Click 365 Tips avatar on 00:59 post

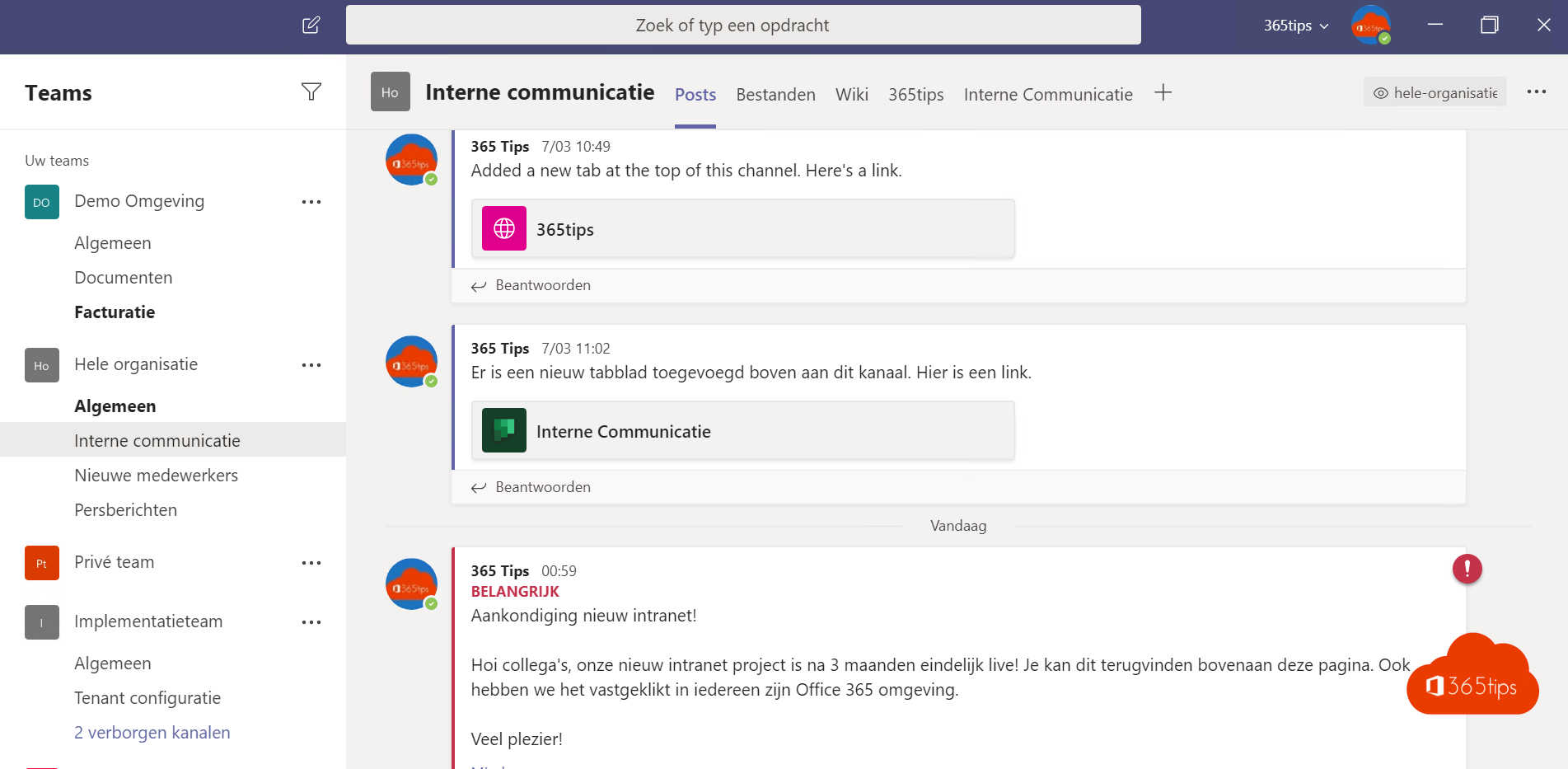click(x=411, y=584)
